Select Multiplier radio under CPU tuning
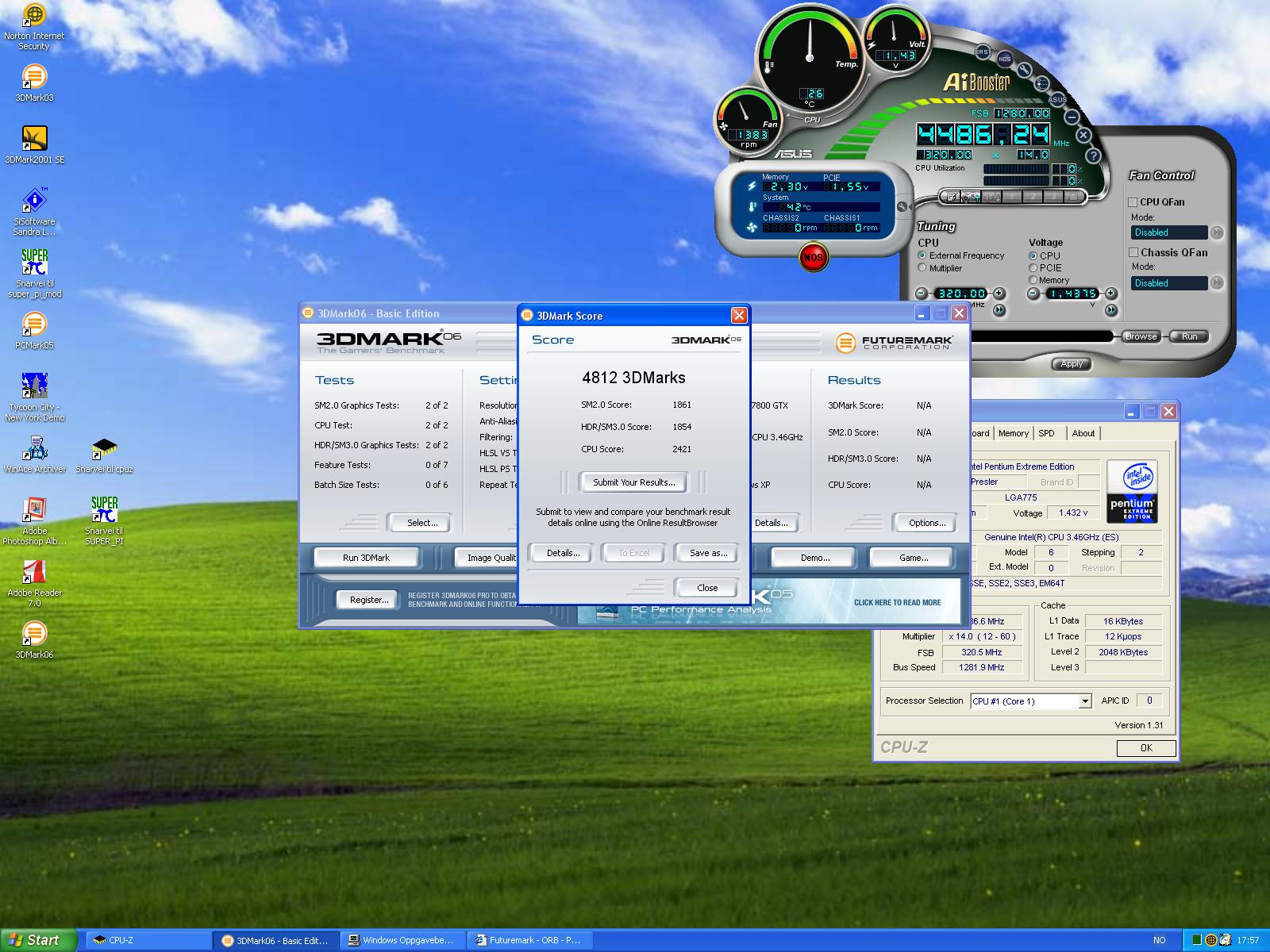This screenshot has width=1270, height=952. click(922, 268)
